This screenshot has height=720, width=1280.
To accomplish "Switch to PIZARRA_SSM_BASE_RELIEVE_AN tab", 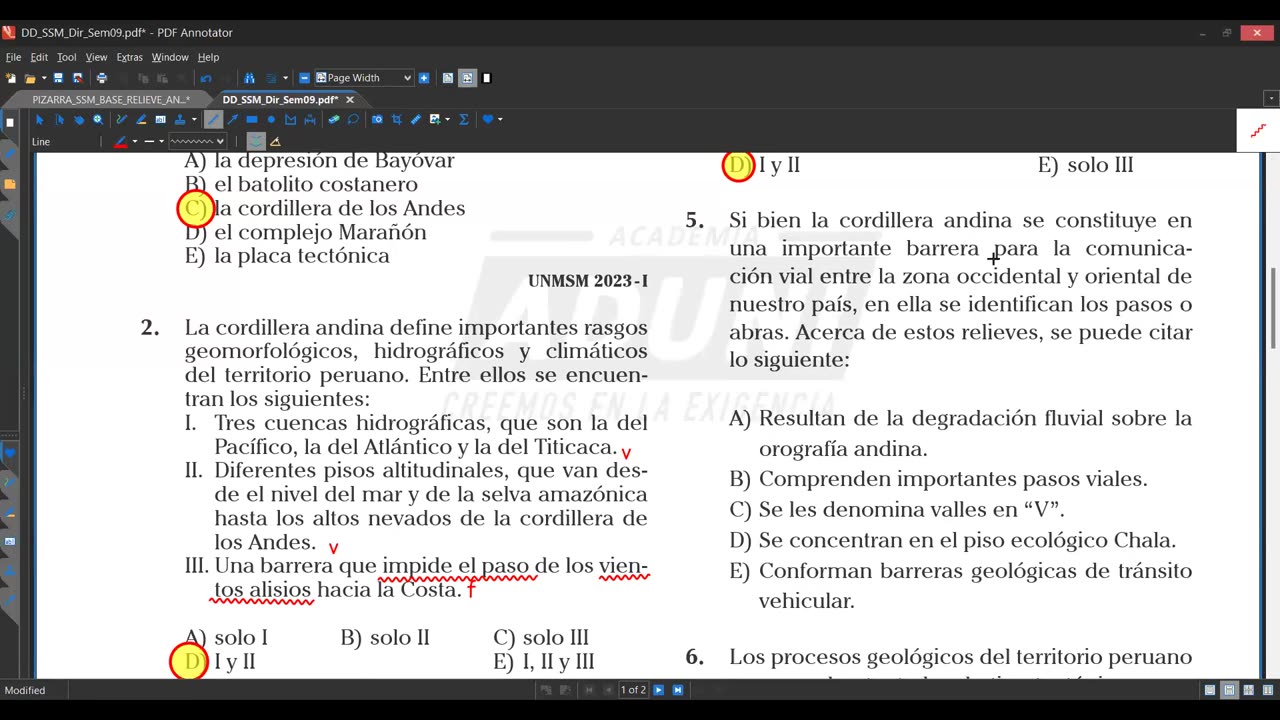I will coord(110,100).
